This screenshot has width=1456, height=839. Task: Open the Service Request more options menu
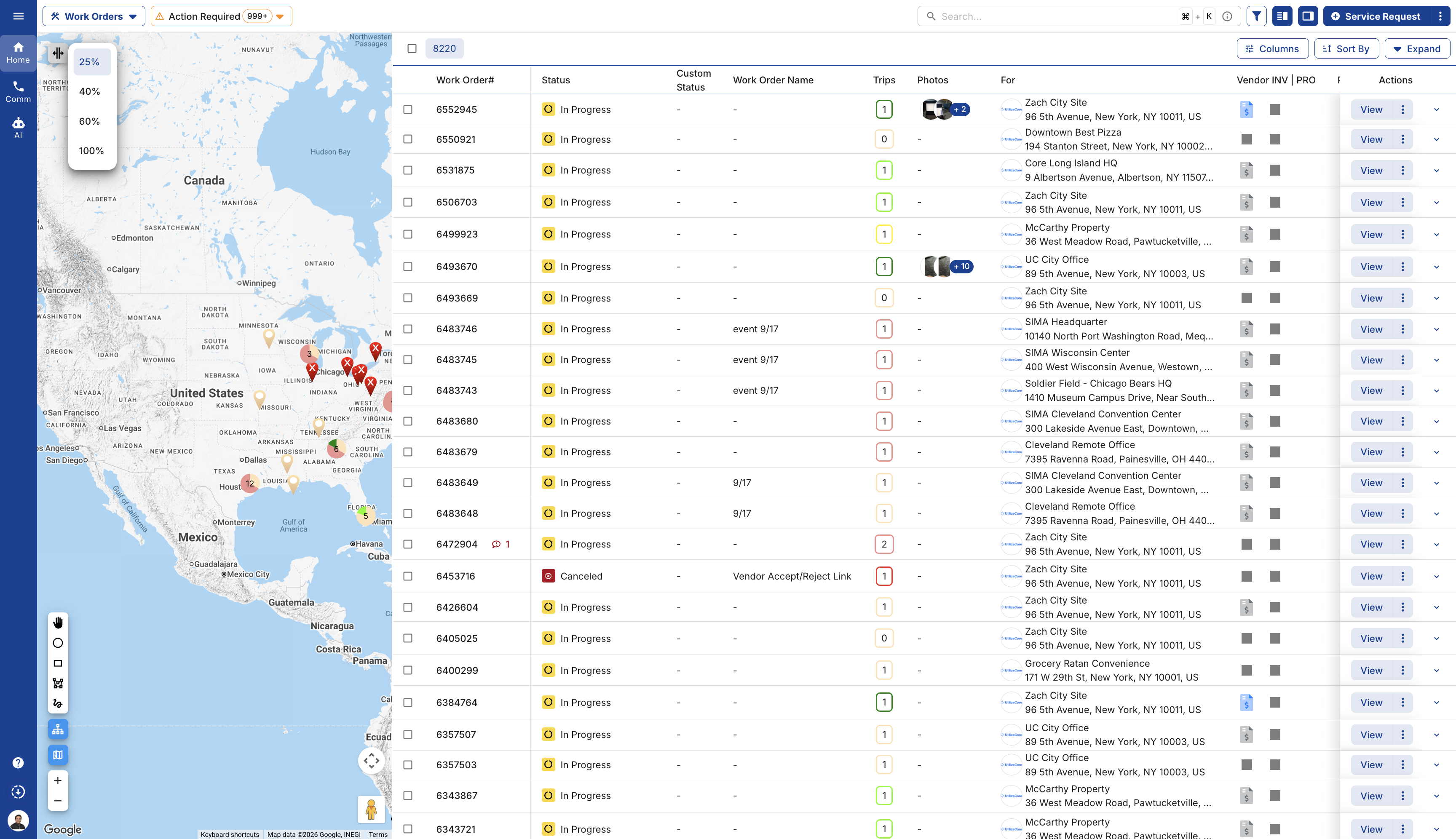click(1440, 16)
